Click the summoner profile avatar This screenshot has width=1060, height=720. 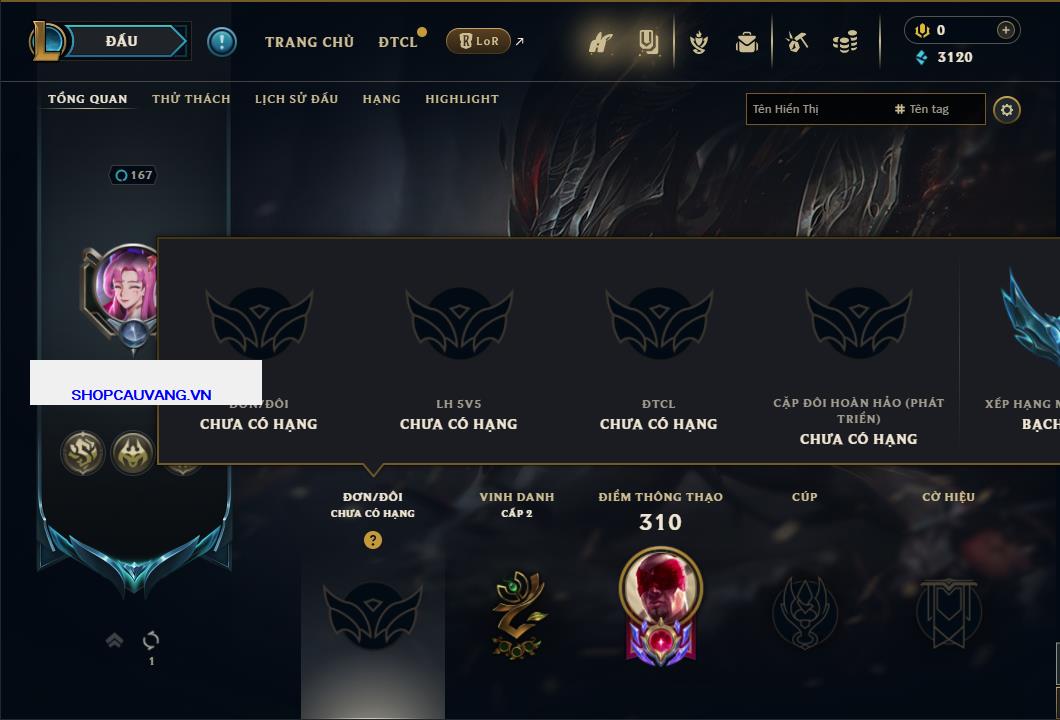[x=127, y=287]
